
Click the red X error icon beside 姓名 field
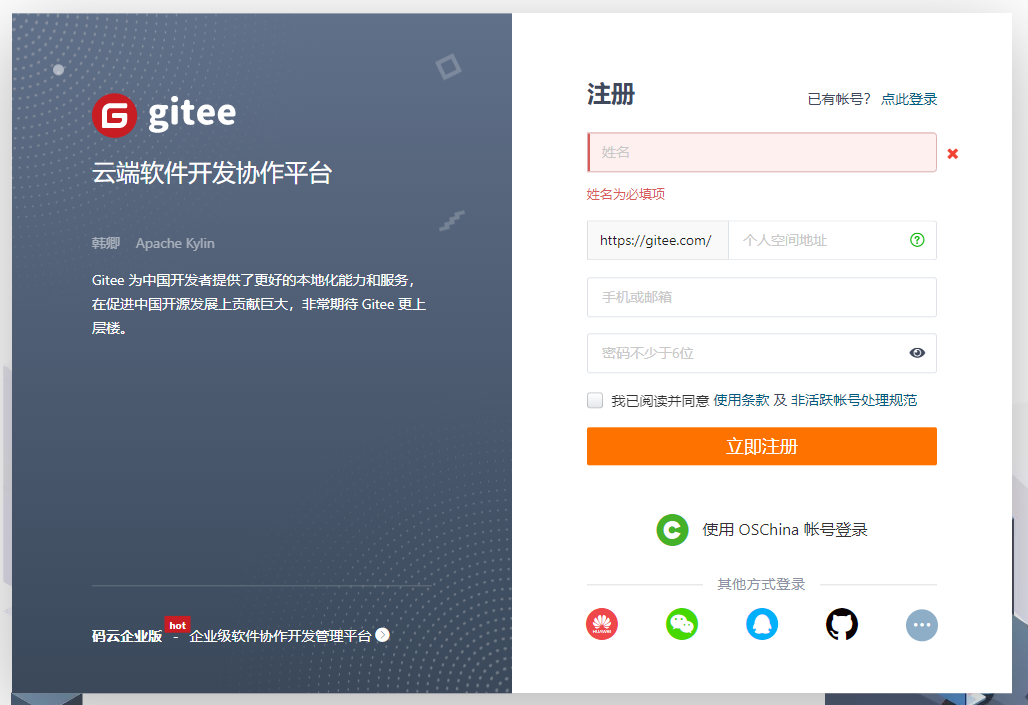pos(953,153)
